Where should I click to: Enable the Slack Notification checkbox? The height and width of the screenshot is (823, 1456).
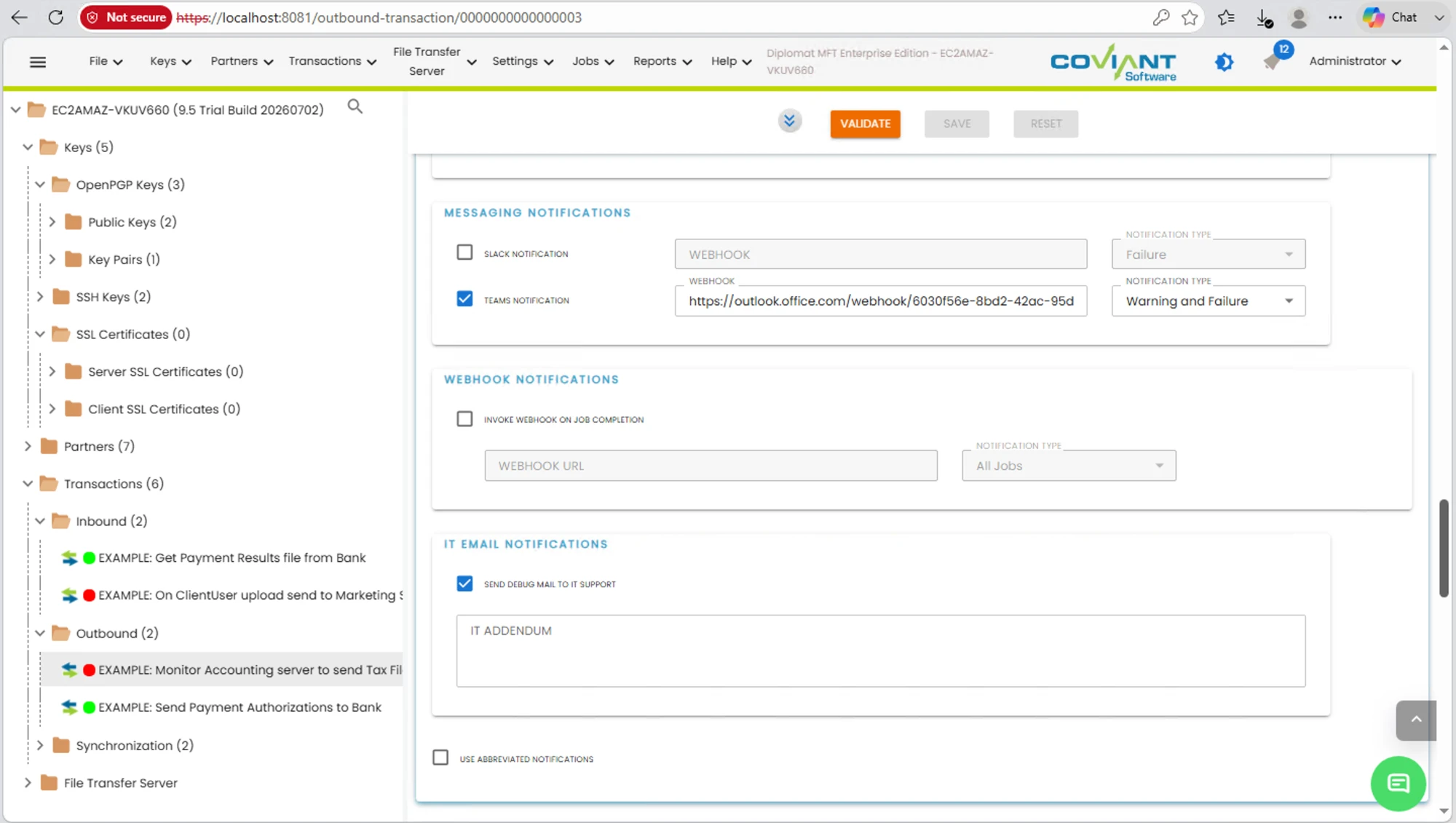(464, 253)
